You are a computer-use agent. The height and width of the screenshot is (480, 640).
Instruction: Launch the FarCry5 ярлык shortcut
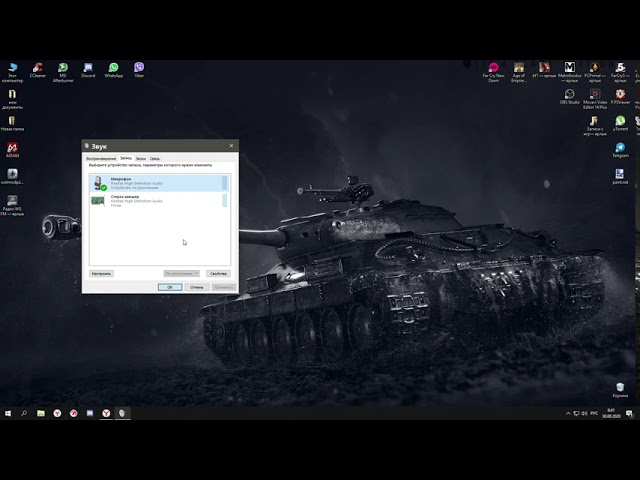[620, 72]
